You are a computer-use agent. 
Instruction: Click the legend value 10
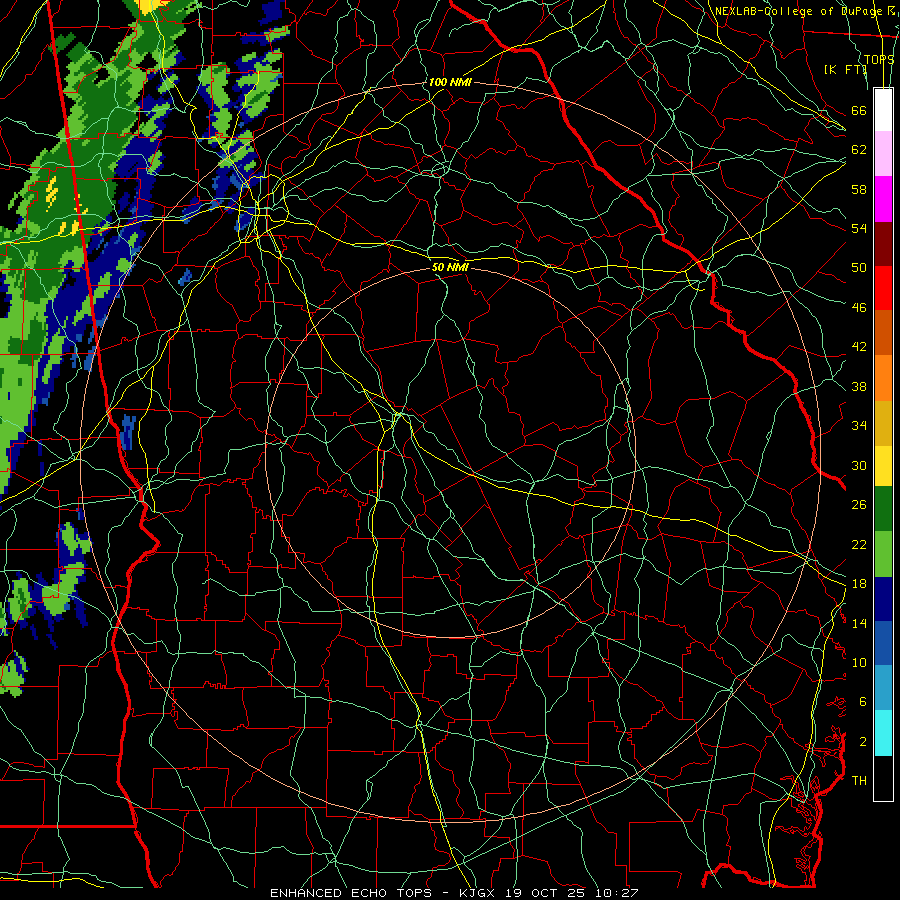tap(859, 663)
